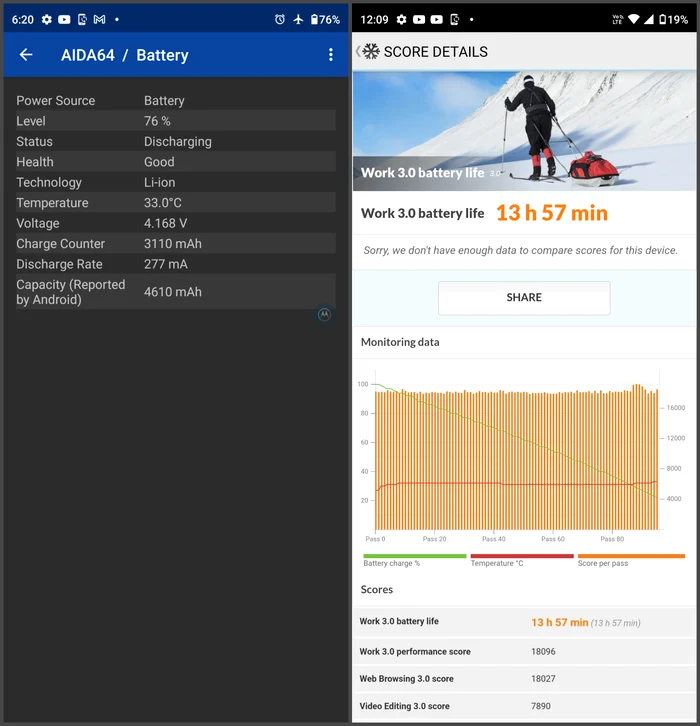Tap the Monitoring data section heading
This screenshot has width=700, height=726.
click(400, 342)
